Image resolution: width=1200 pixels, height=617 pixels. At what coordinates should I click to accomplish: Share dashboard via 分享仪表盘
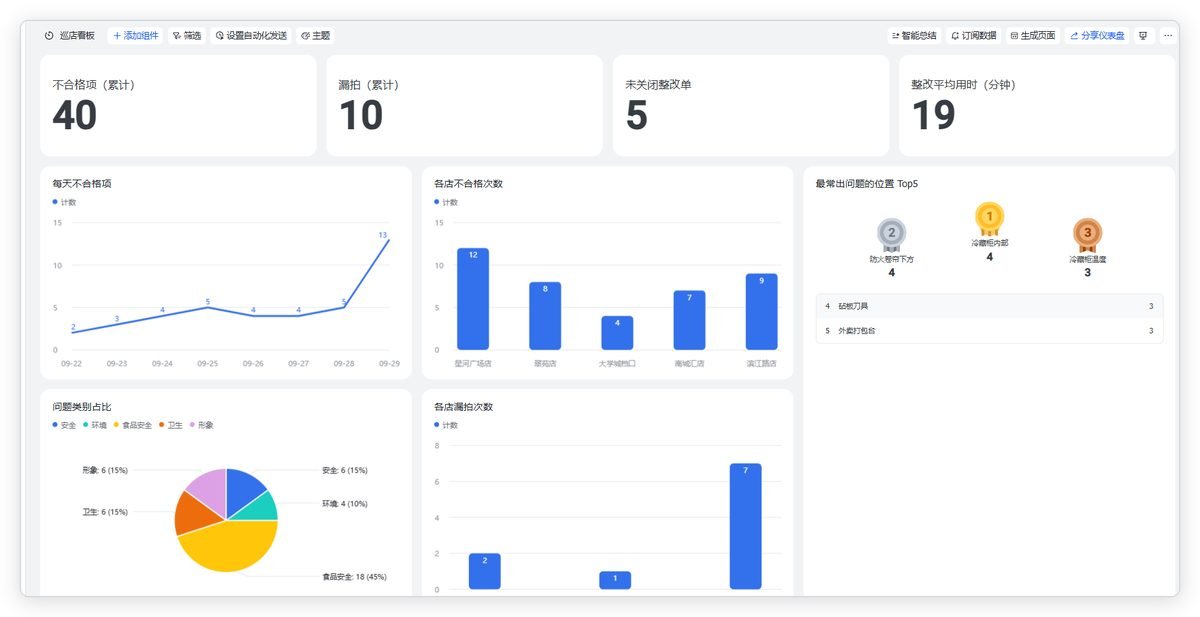(1097, 36)
